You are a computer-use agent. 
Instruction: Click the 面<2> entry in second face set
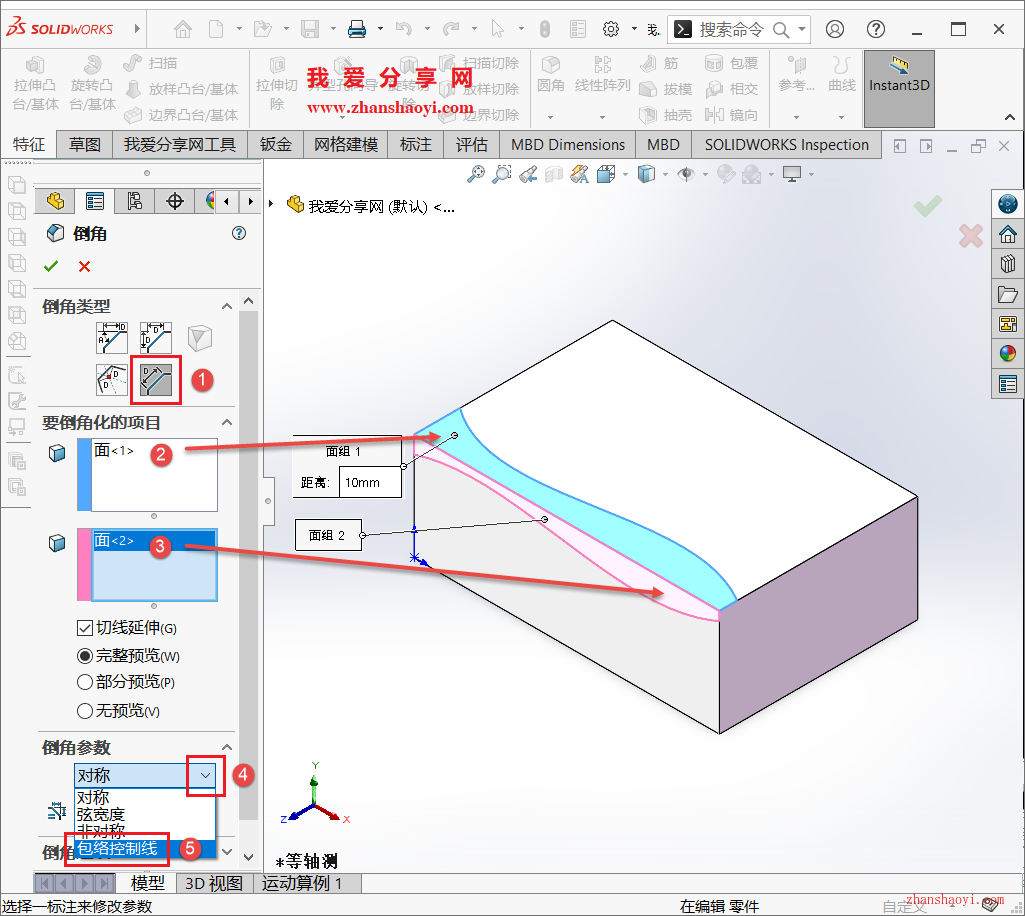click(154, 541)
